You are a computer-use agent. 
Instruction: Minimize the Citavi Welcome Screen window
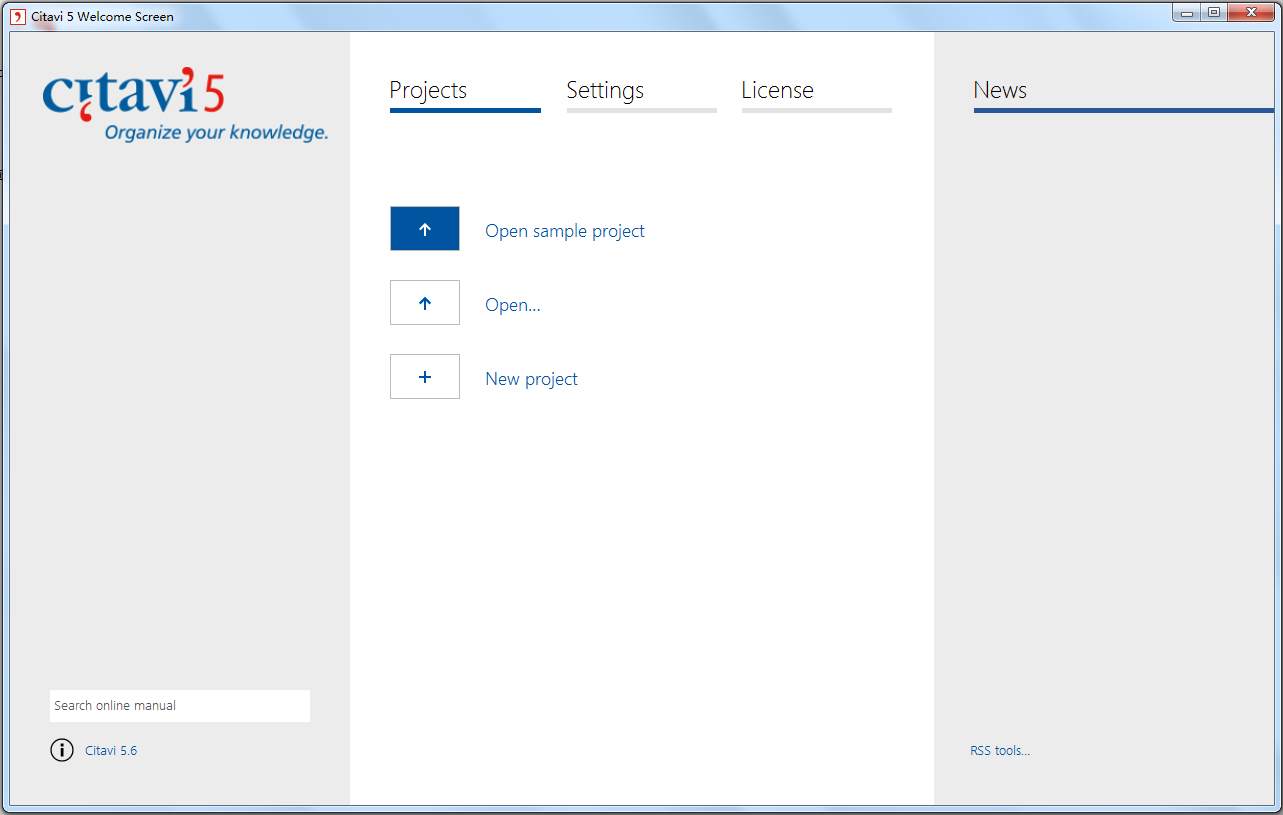coord(1187,13)
